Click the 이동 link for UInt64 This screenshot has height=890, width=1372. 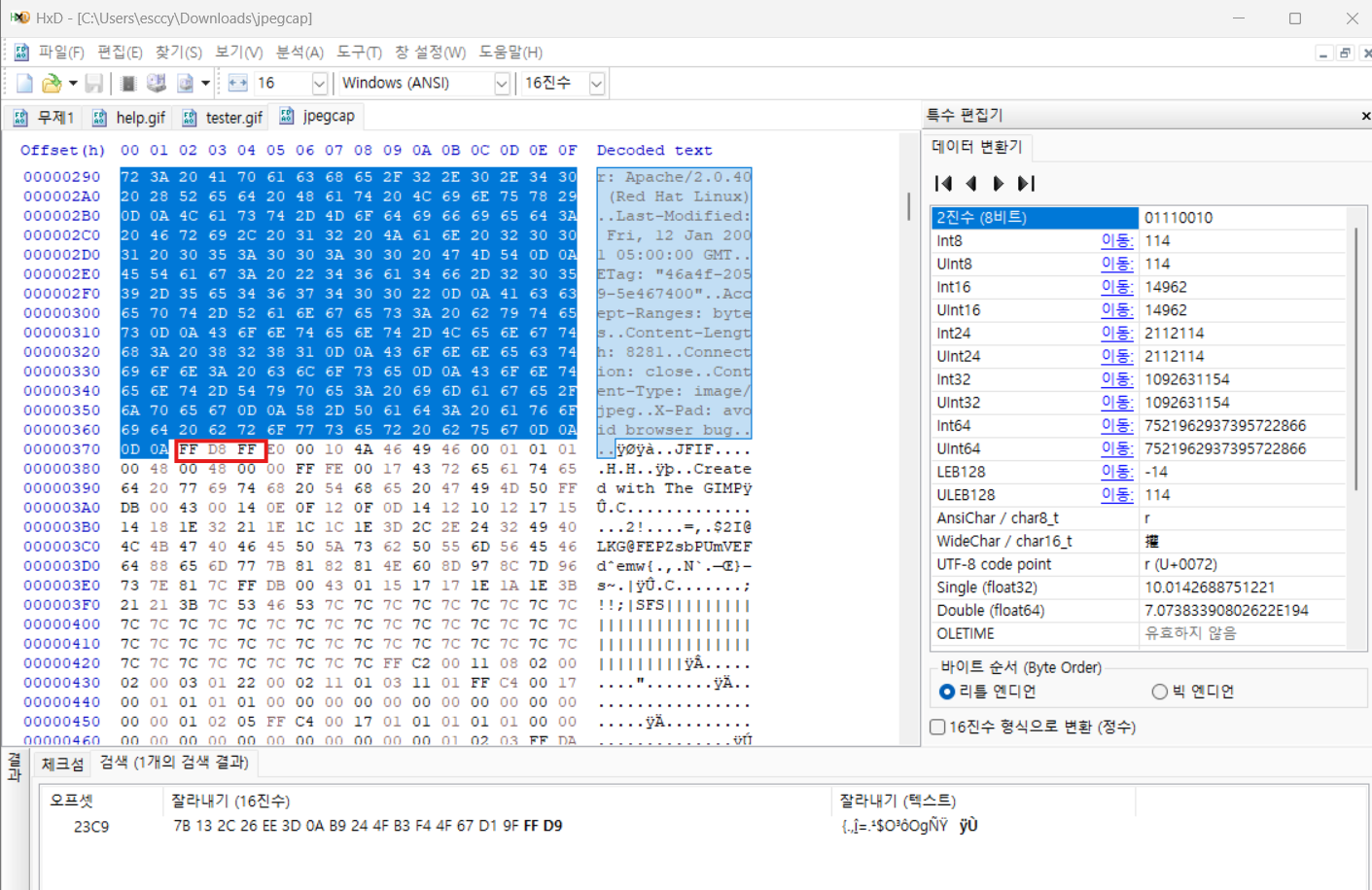[1116, 448]
